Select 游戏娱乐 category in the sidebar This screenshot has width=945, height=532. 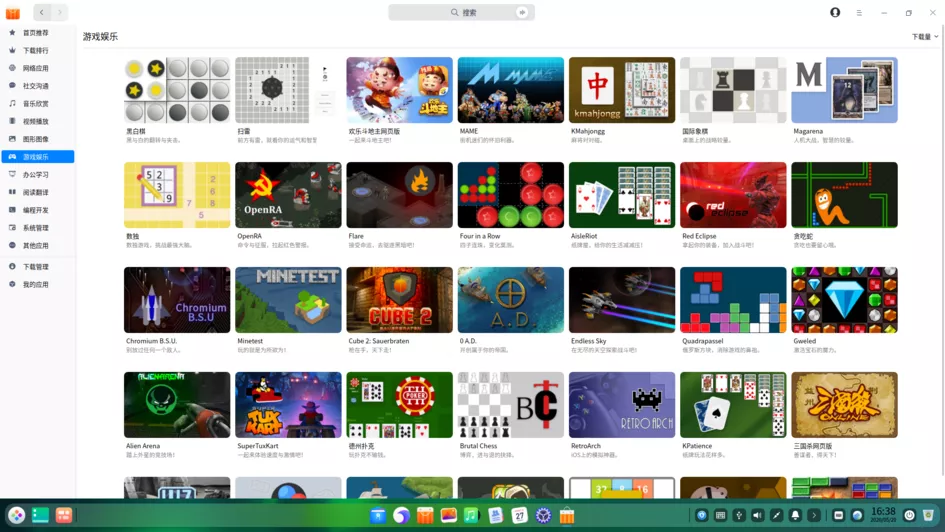(x=37, y=157)
